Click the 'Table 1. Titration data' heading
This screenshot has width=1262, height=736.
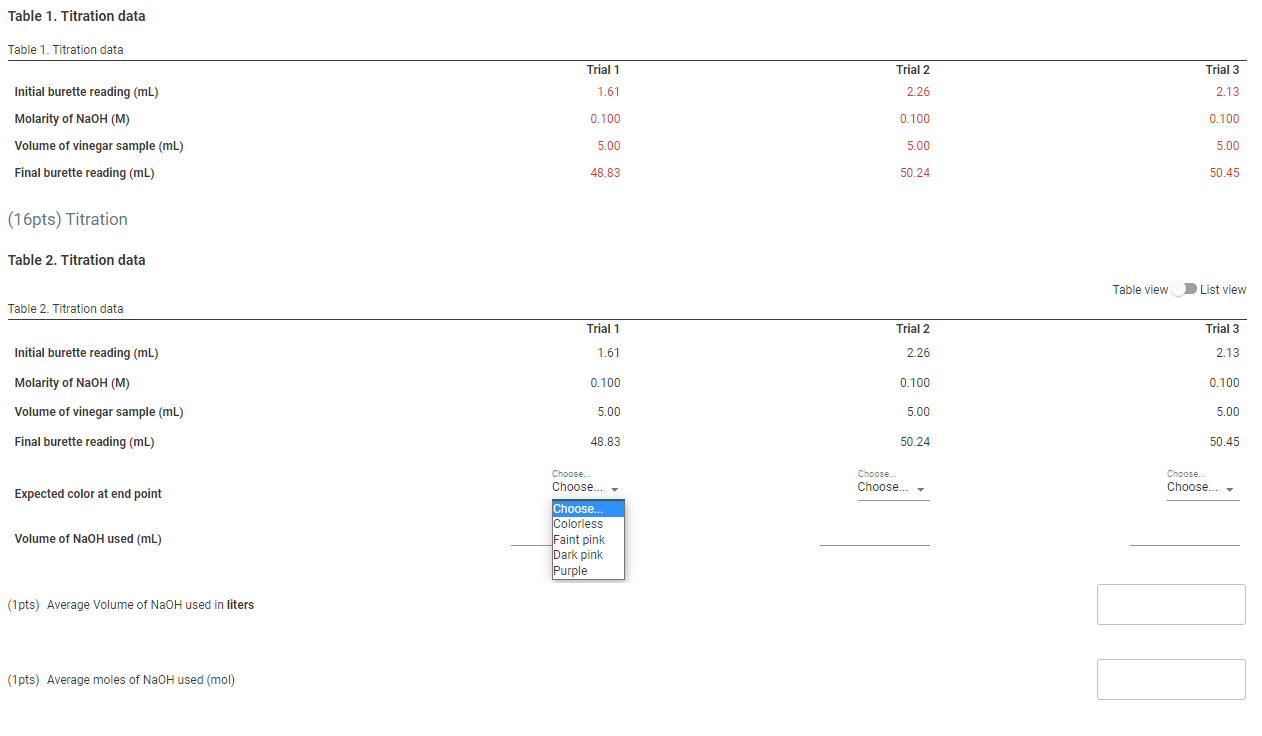76,16
